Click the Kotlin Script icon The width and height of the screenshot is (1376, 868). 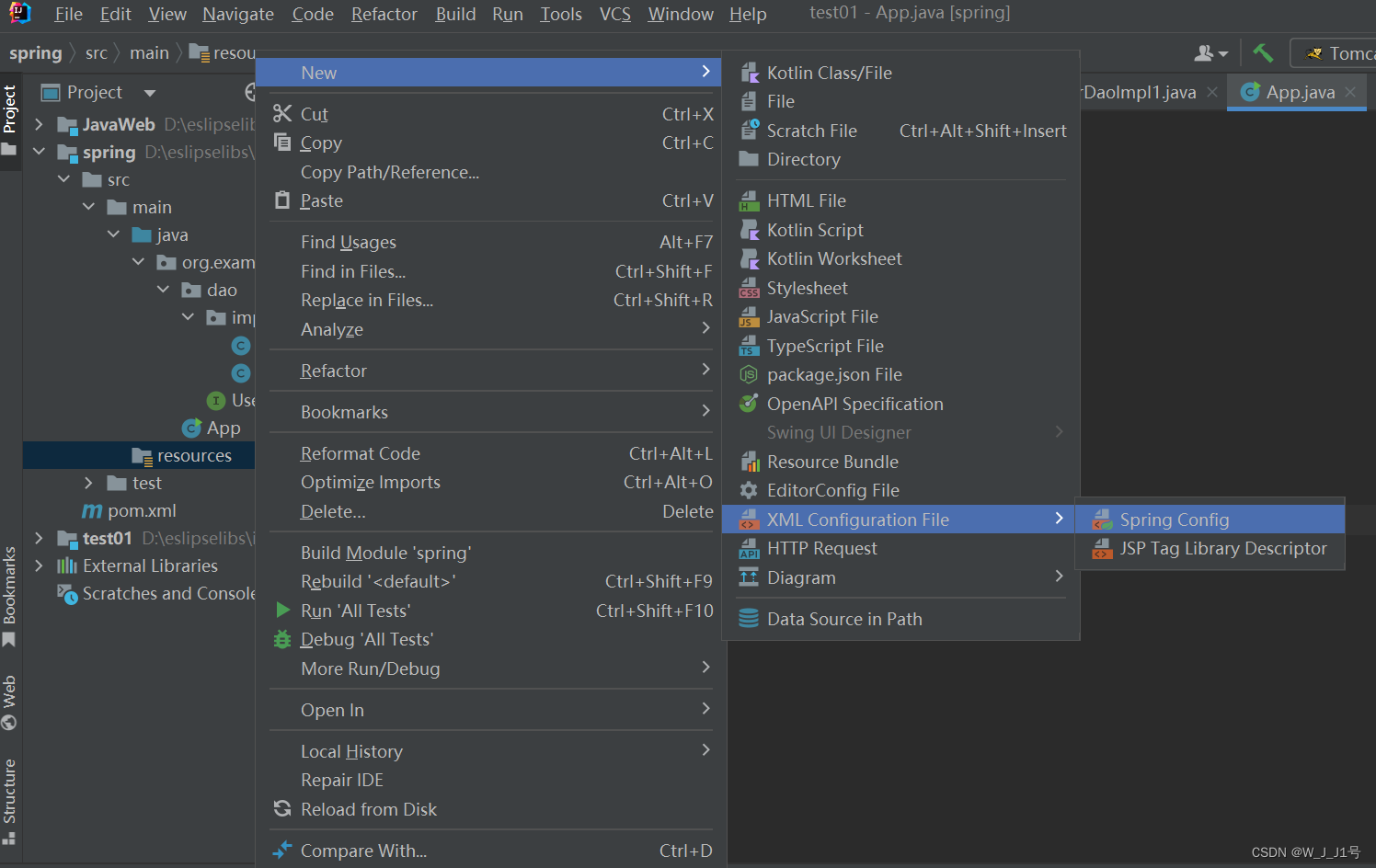pyautogui.click(x=750, y=230)
